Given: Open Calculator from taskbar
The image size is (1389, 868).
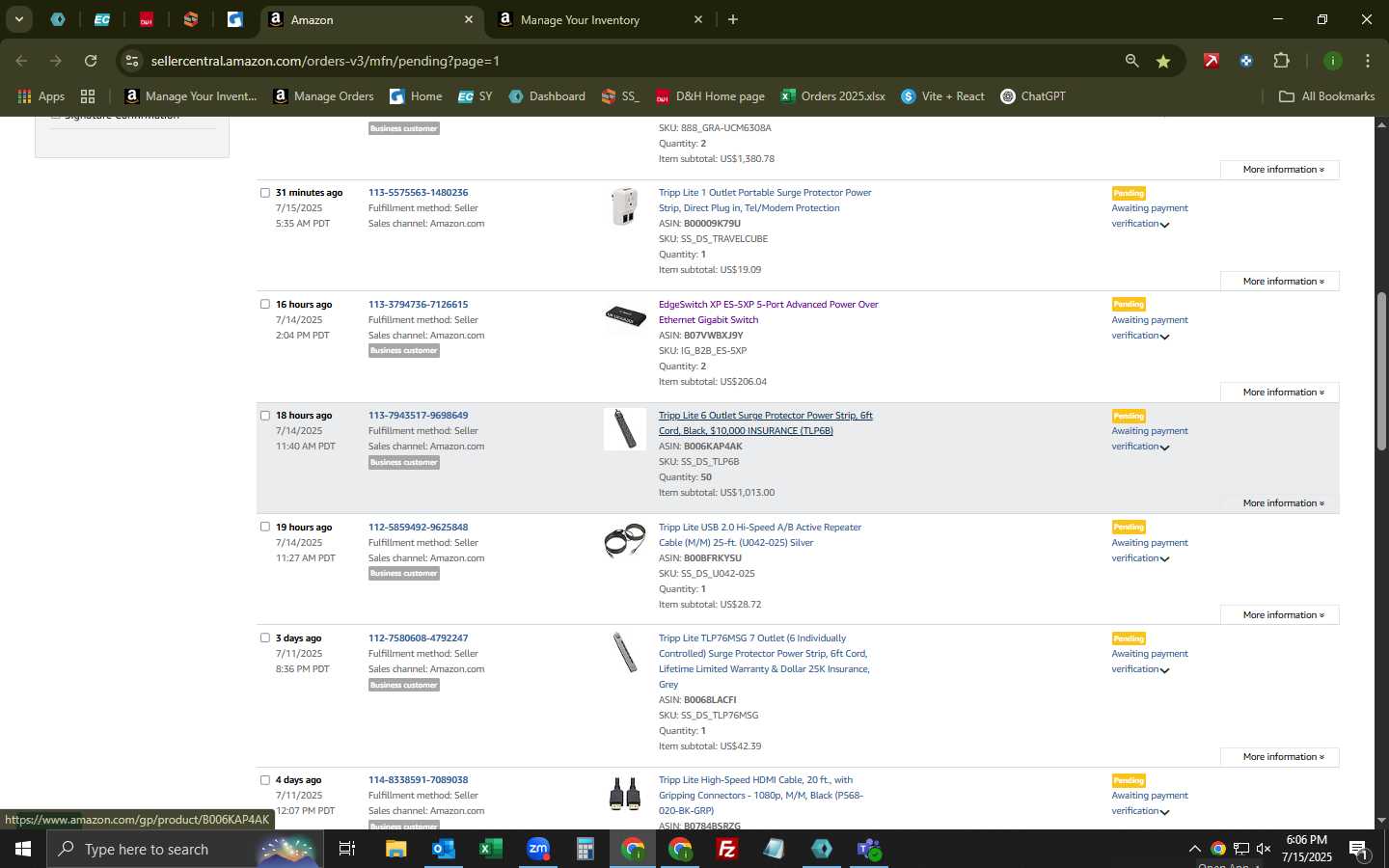Looking at the screenshot, I should 586,849.
